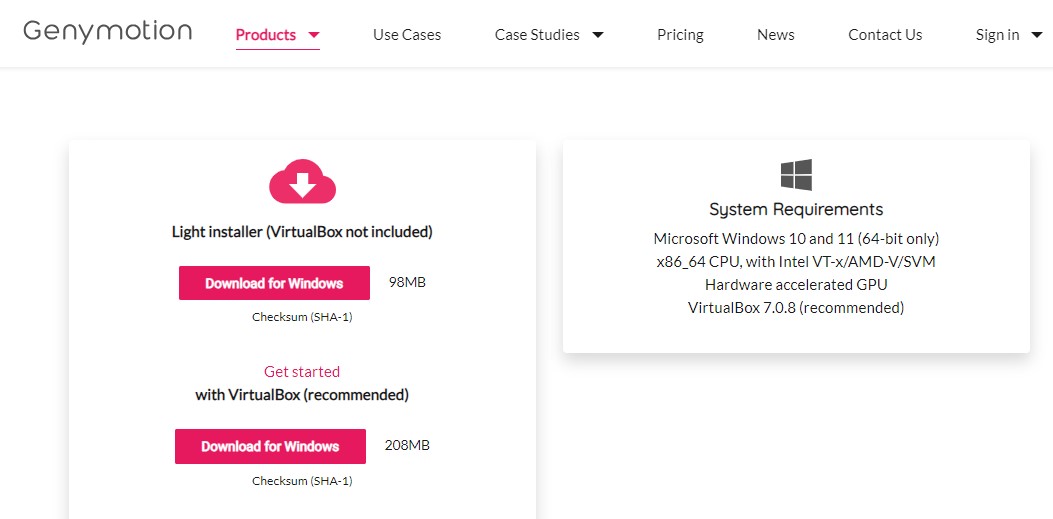Open the Sign in menu
Screen dimensions: 1053x519
click(x=997, y=34)
